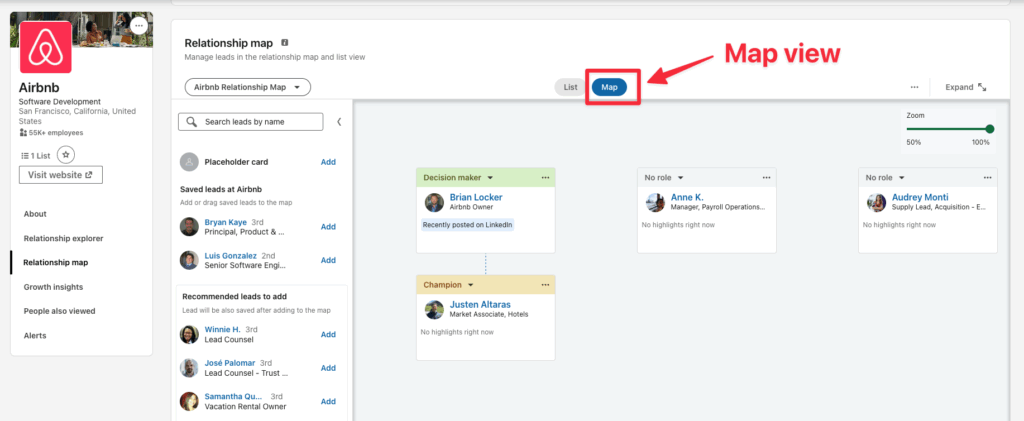This screenshot has height=421, width=1024.
Task: Click the Zoom slider handle at 100%
Action: 989,129
